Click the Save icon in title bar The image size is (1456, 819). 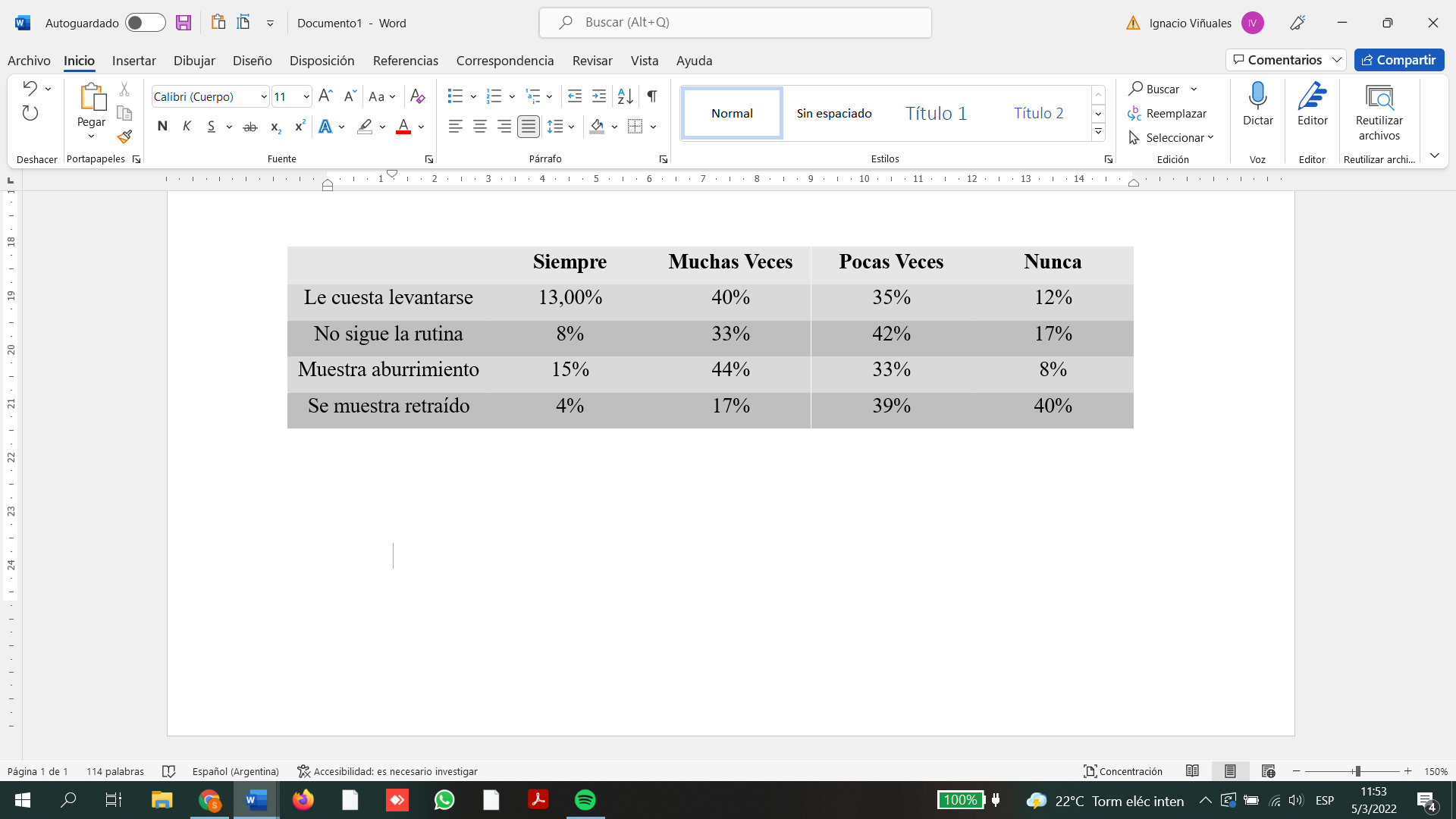tap(183, 23)
